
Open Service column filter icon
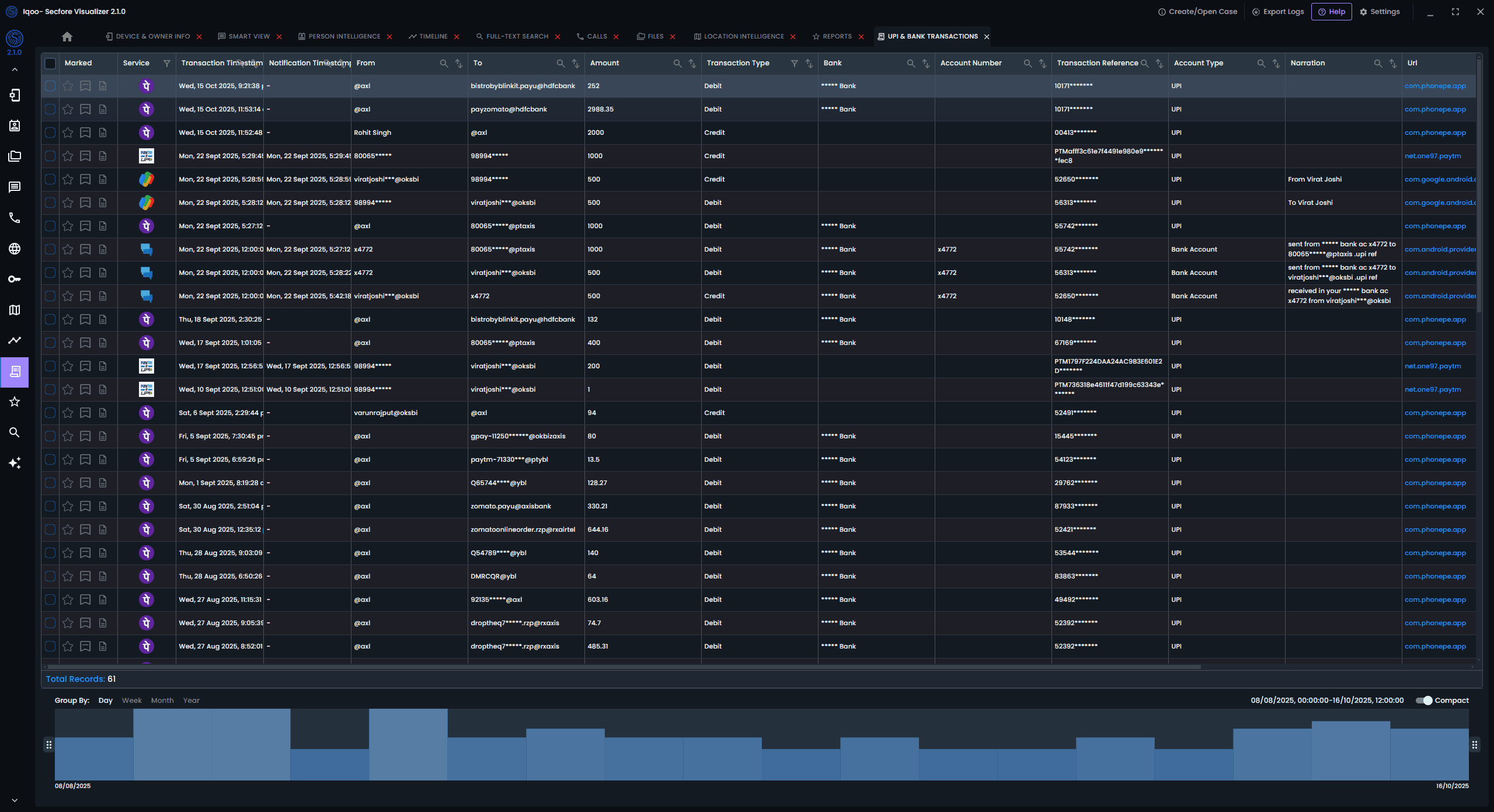click(166, 63)
